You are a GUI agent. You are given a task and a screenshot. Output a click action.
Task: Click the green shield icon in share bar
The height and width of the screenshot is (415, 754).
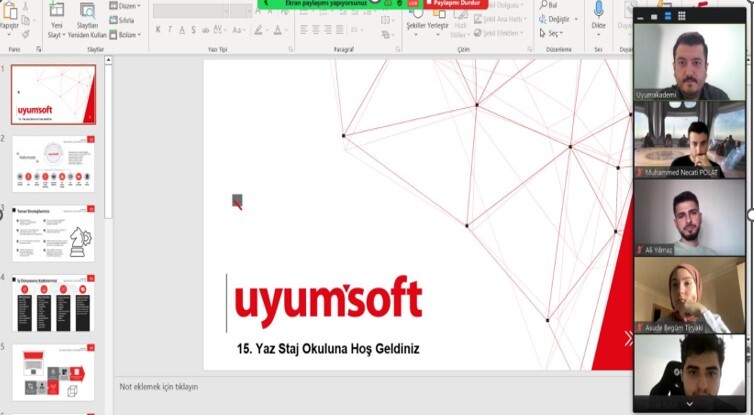pyautogui.click(x=399, y=3)
